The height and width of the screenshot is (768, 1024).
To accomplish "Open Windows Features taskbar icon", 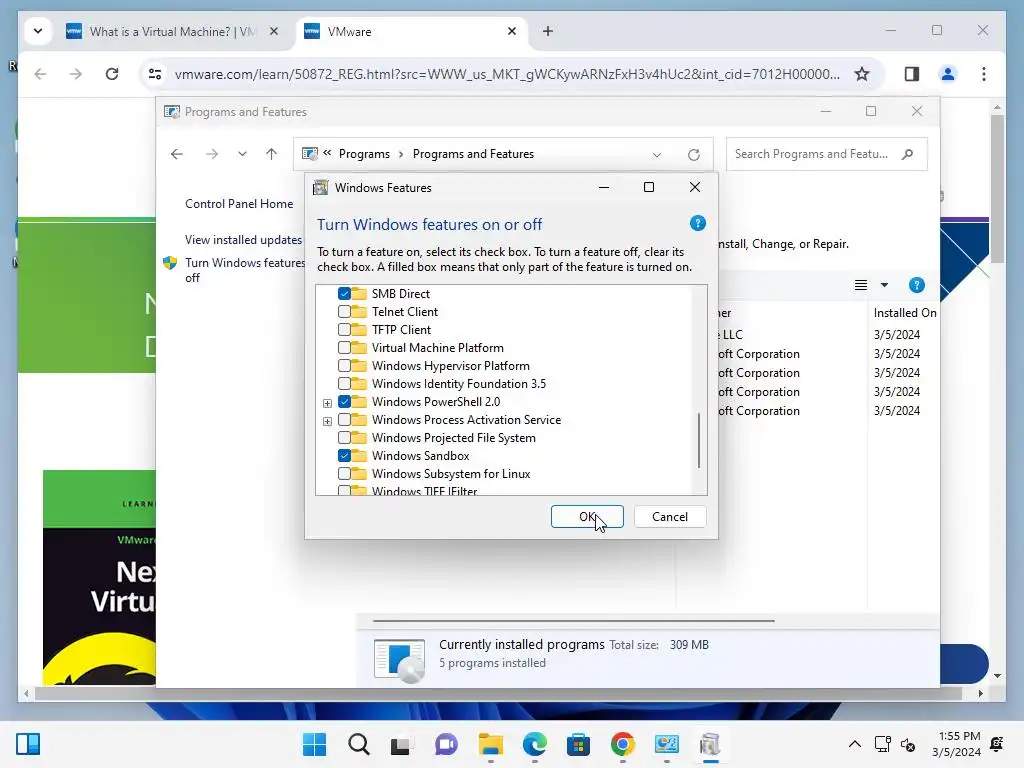I will pyautogui.click(x=710, y=744).
